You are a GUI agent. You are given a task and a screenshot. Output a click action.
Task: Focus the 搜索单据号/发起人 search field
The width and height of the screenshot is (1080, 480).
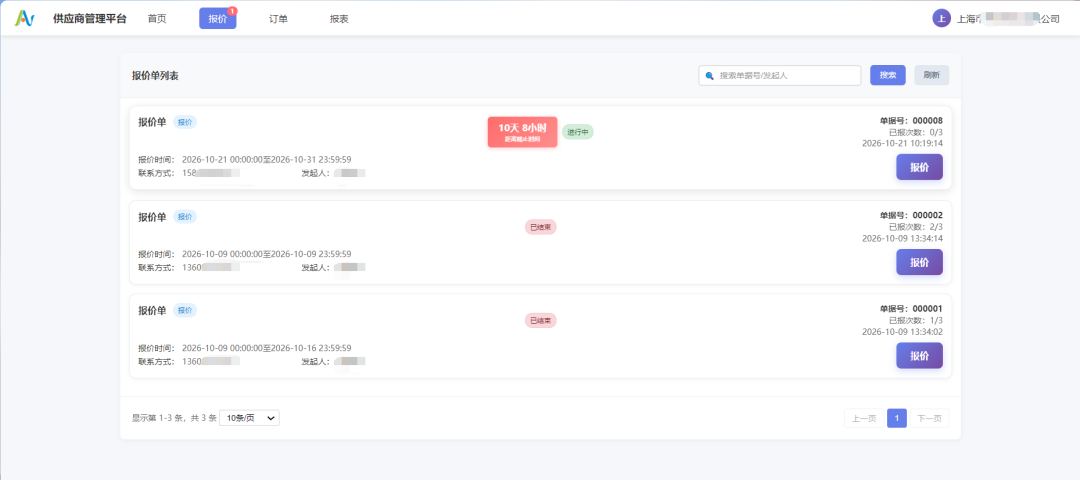point(780,76)
